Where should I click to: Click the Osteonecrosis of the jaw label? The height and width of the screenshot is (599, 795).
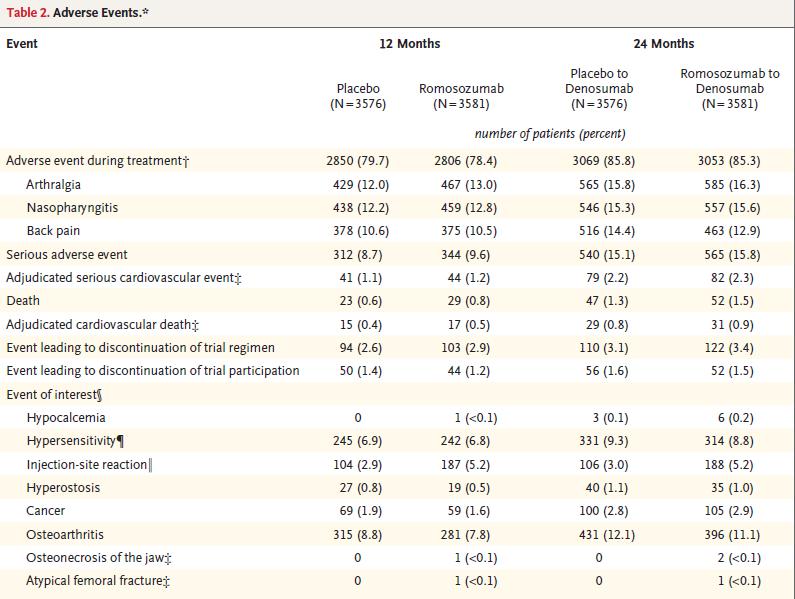[x=102, y=558]
